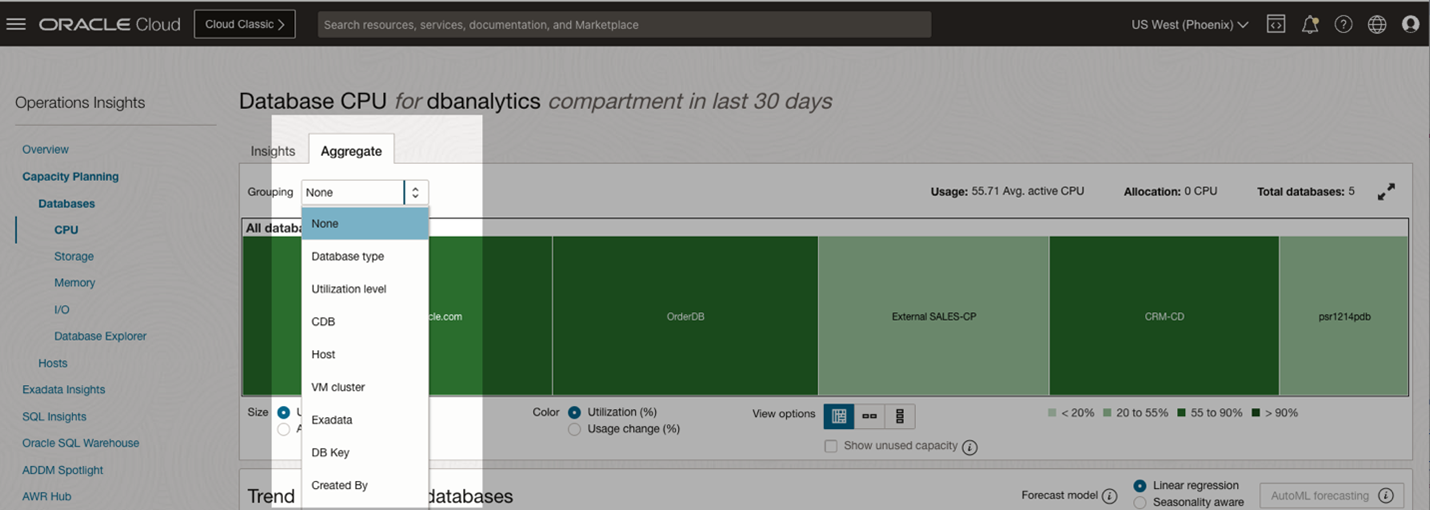Select the stacked list view option icon

click(900, 416)
